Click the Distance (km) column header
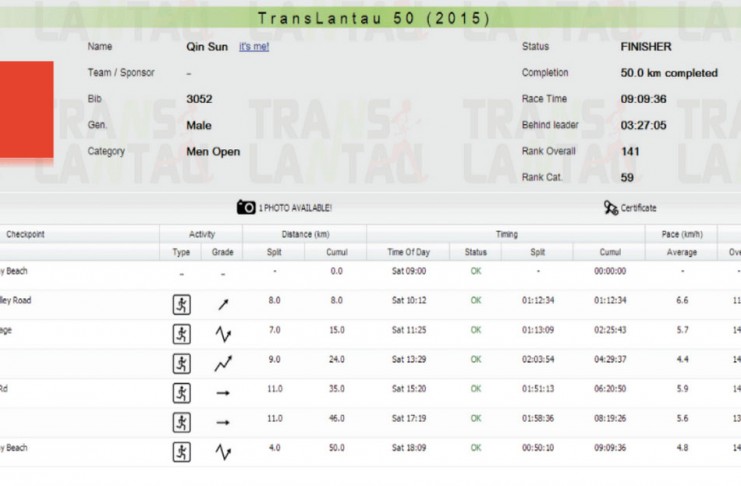The height and width of the screenshot is (486, 741). click(x=305, y=234)
